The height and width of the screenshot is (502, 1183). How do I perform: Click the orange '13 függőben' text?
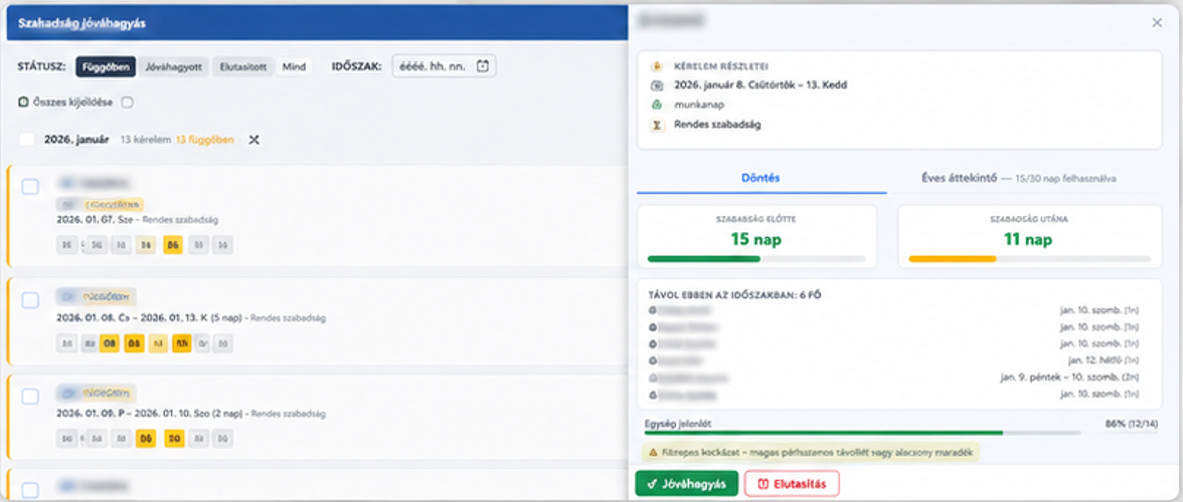tap(204, 140)
